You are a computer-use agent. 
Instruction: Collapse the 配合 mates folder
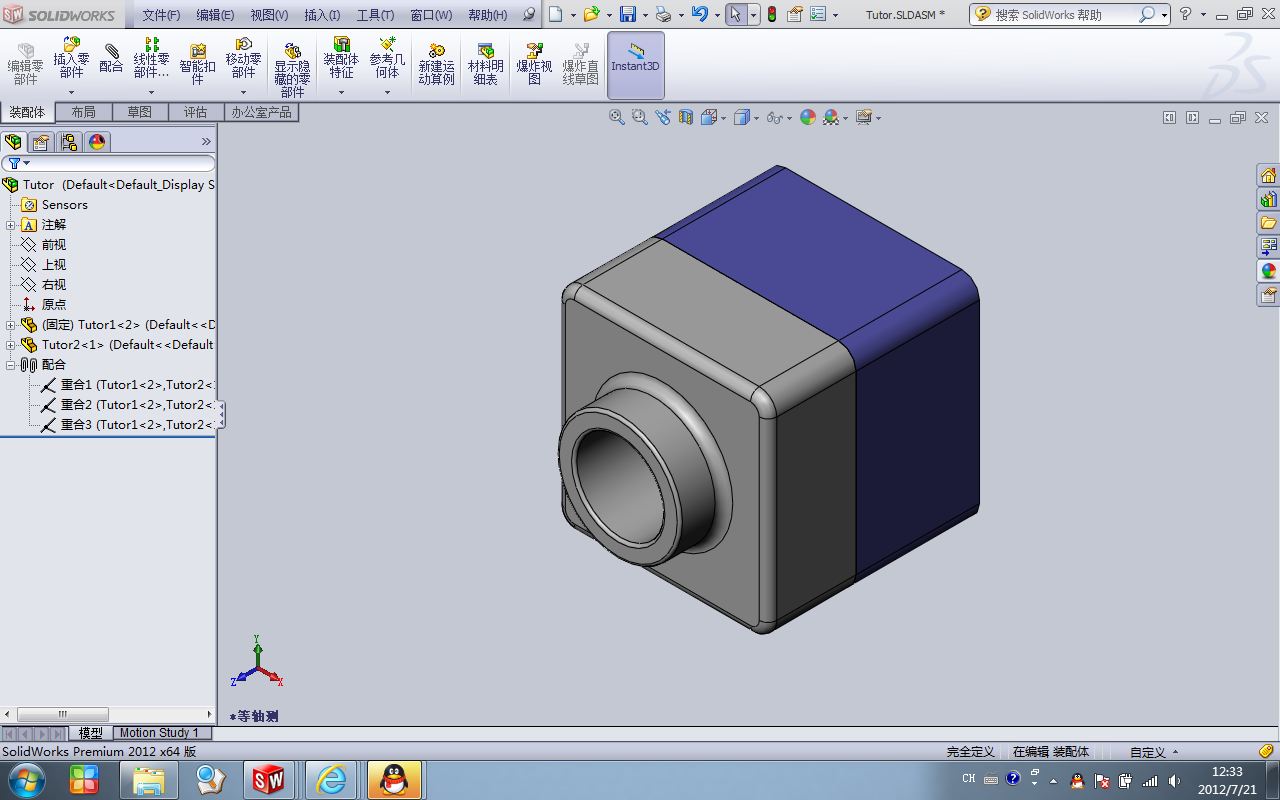click(x=11, y=365)
